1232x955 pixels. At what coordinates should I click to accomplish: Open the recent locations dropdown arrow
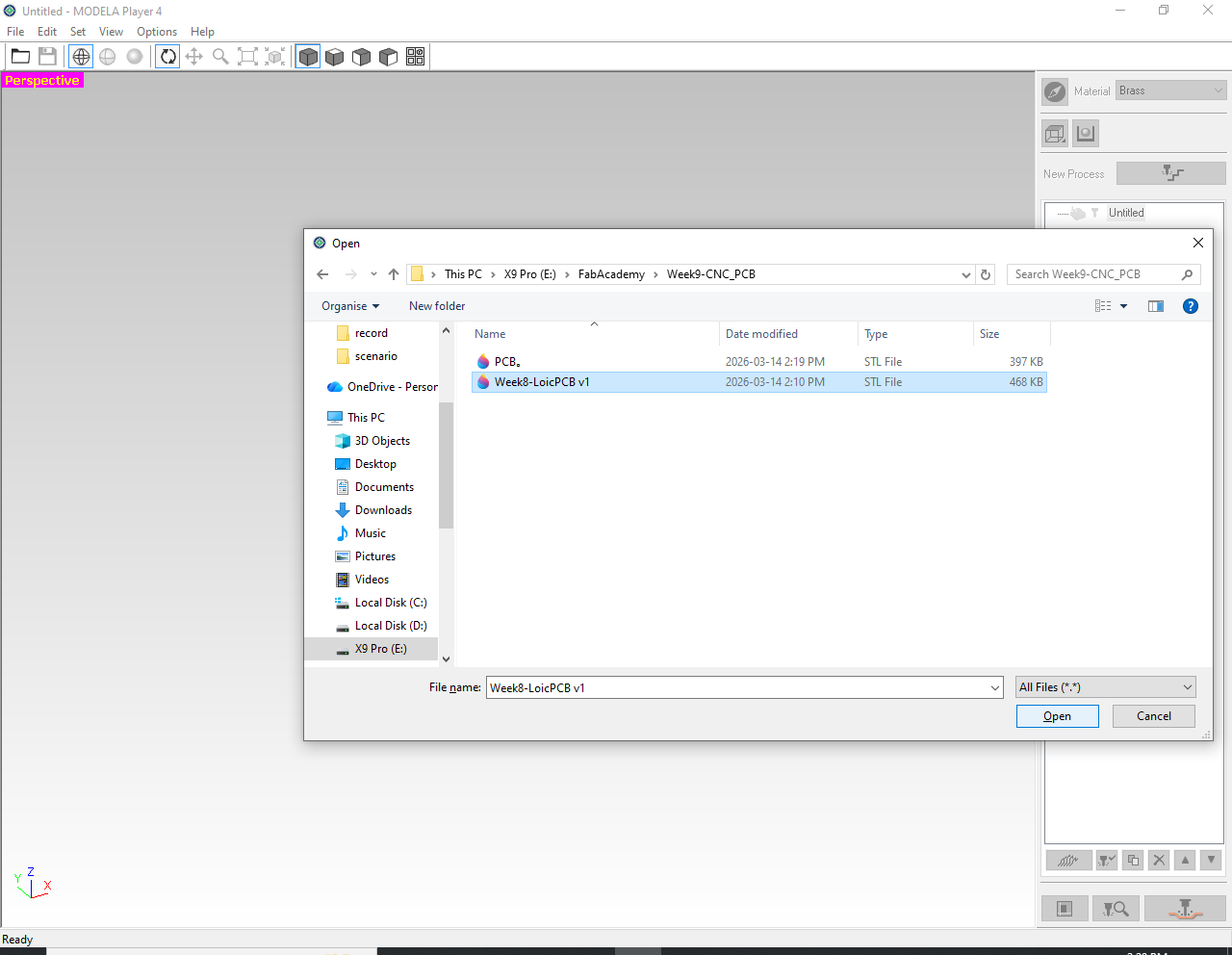point(373,274)
